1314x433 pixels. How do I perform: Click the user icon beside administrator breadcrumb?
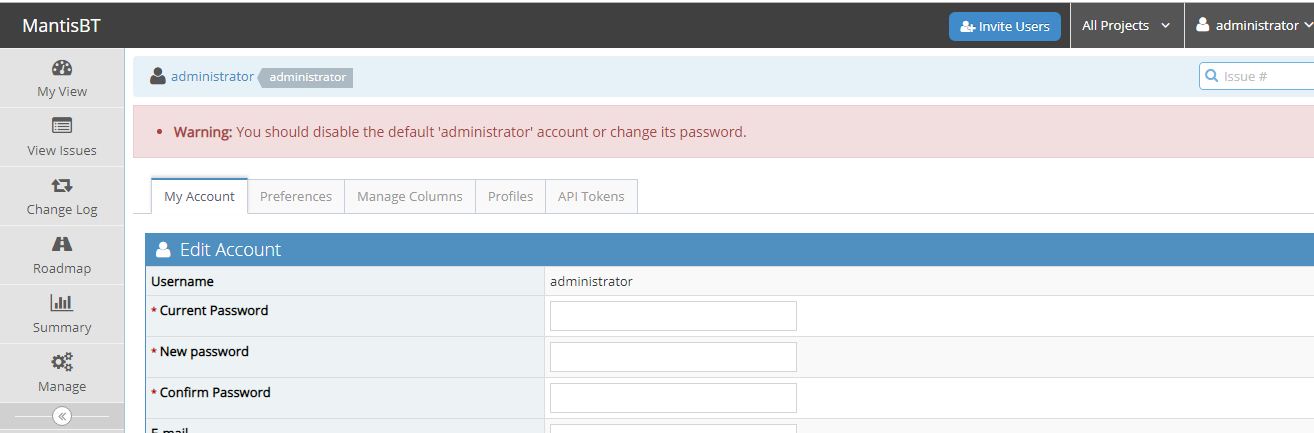[158, 76]
